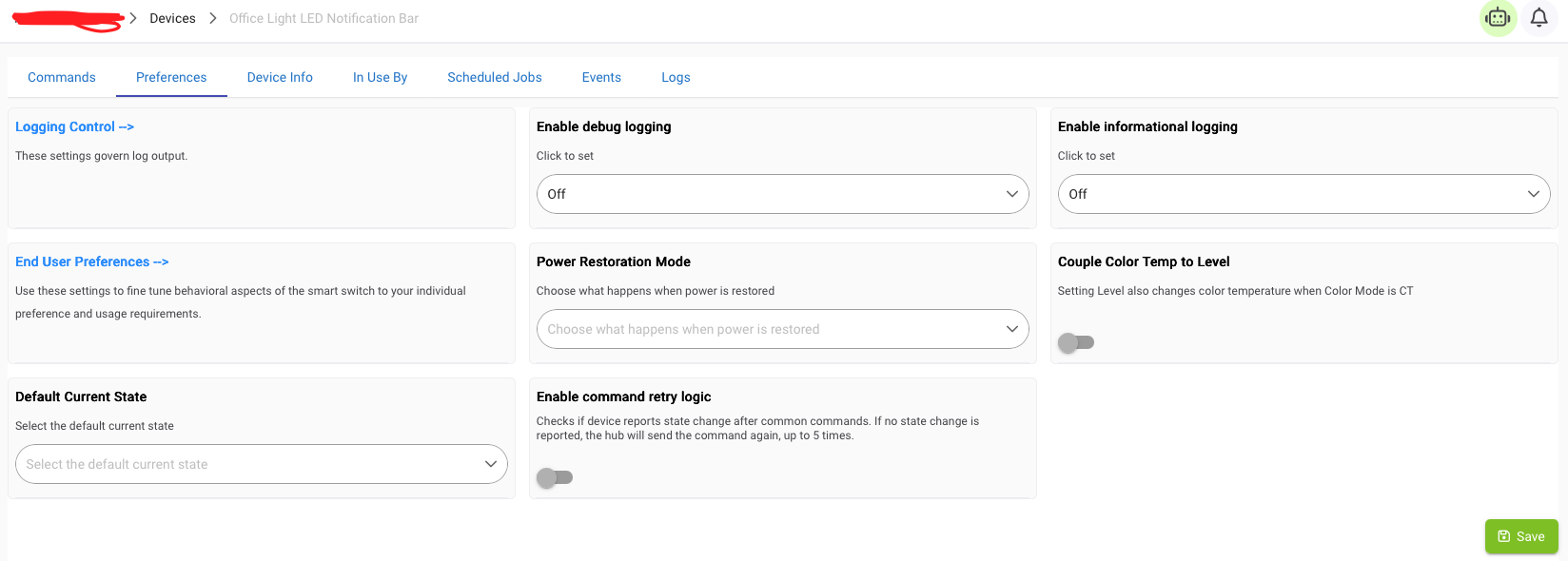Open the In Use By tab
This screenshot has width=1568, height=561.
pos(380,77)
